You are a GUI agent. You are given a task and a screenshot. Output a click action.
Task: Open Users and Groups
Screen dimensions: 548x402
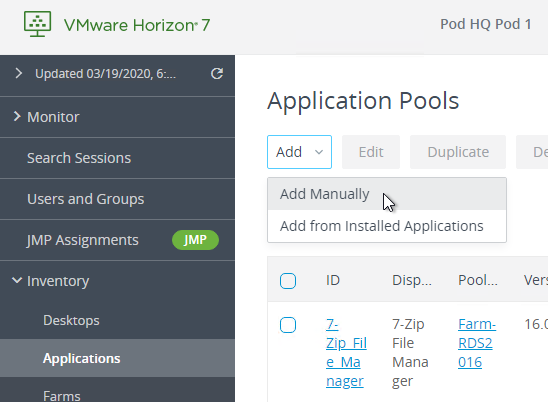(x=86, y=199)
